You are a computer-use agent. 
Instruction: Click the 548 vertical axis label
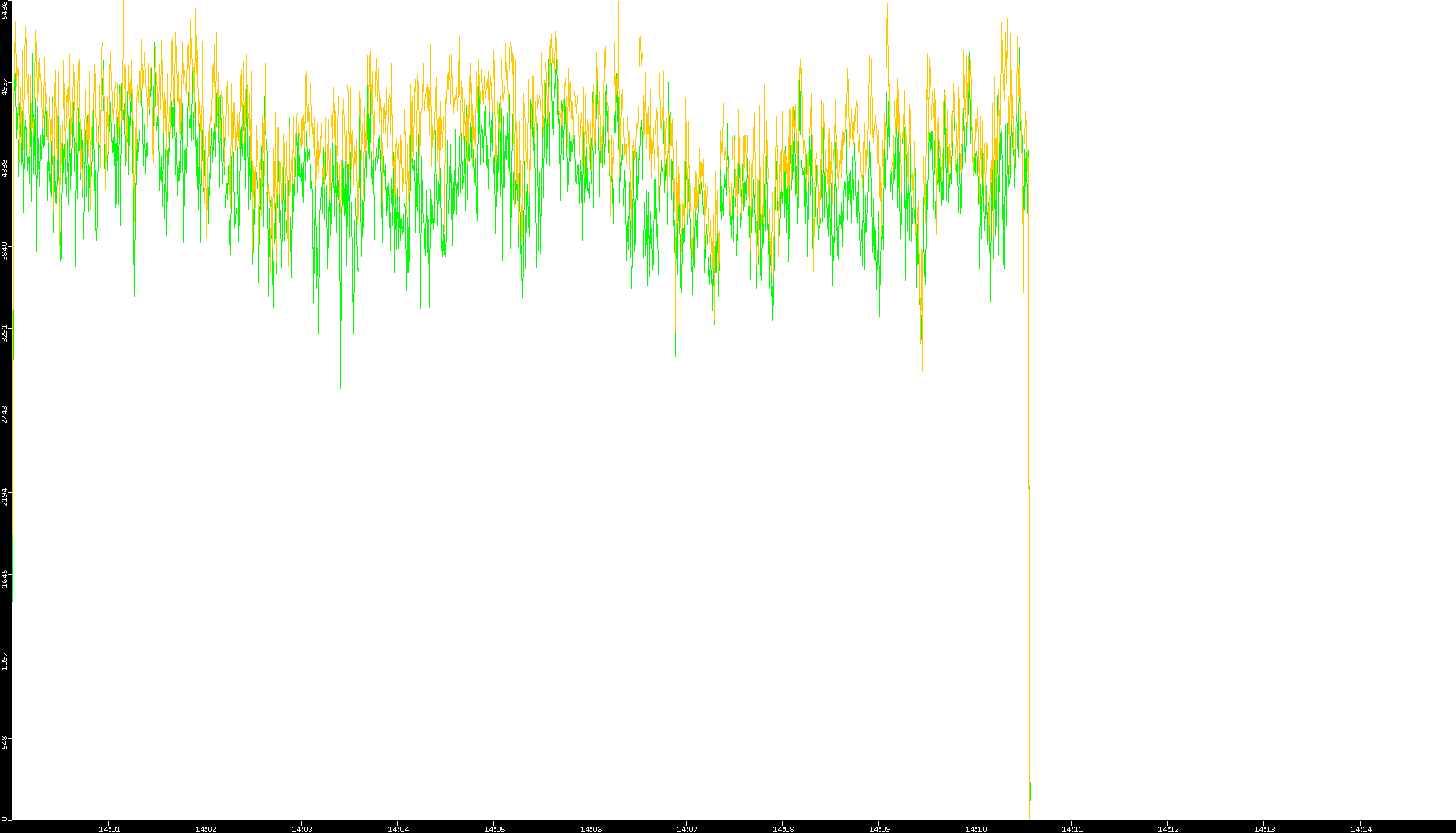[x=6, y=742]
